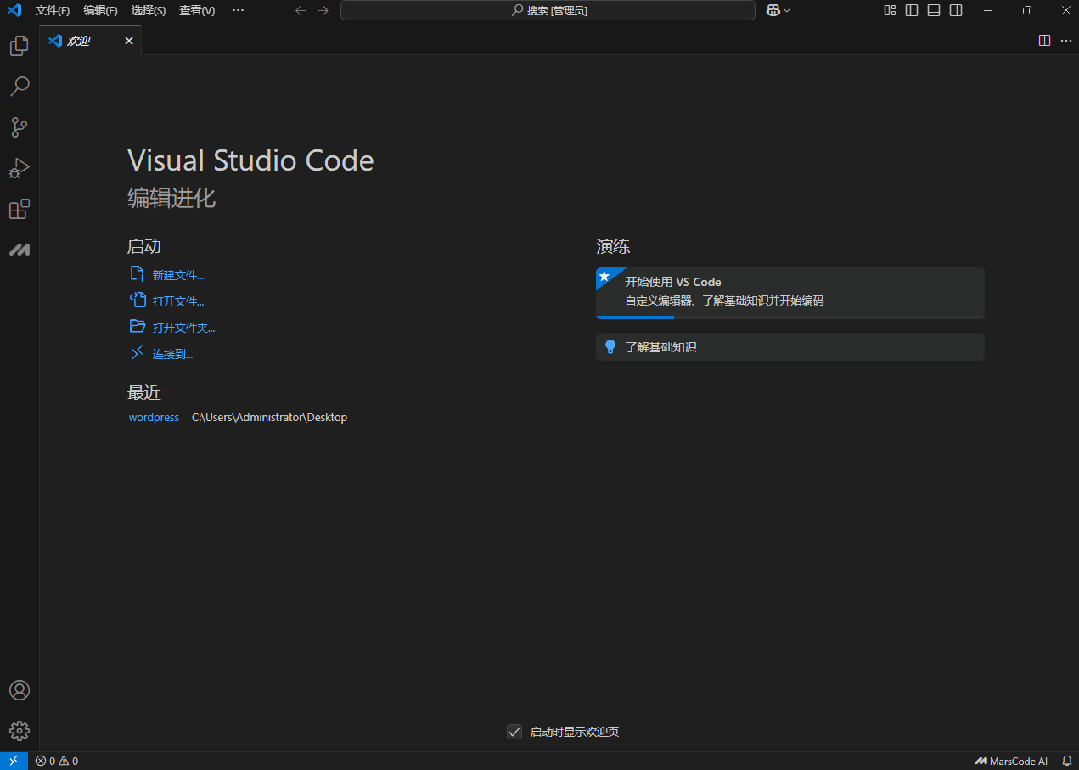The height and width of the screenshot is (770, 1079).
Task: Show hidden menus via title bar ellipsis
Action: coord(238,10)
